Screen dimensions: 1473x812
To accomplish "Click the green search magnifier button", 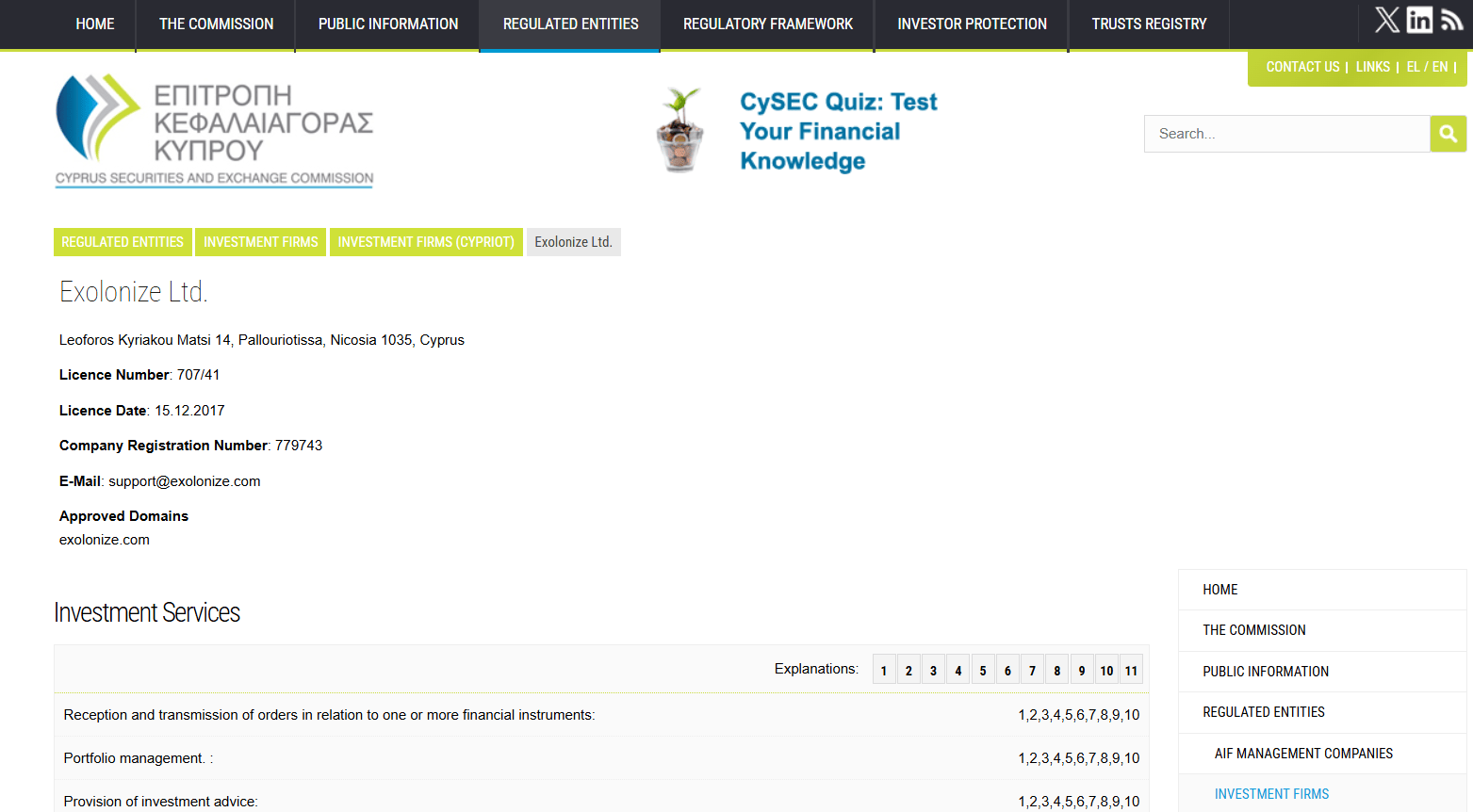I will point(1448,134).
